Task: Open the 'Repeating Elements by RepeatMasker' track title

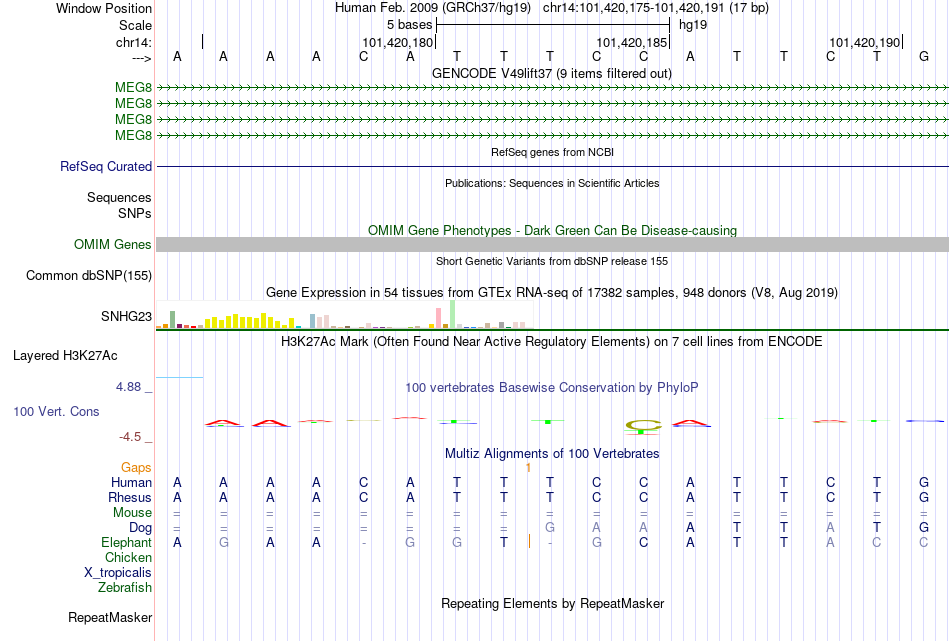Action: tap(552, 603)
